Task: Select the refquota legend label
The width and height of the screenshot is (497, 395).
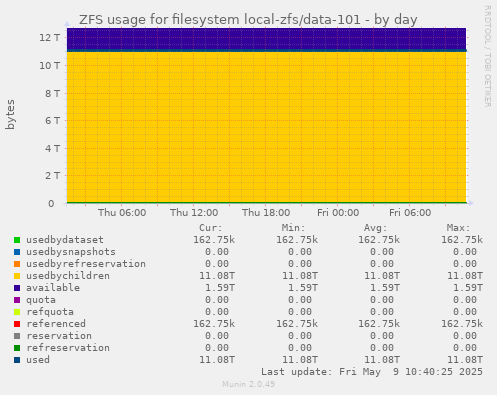Action: pyautogui.click(x=50, y=312)
